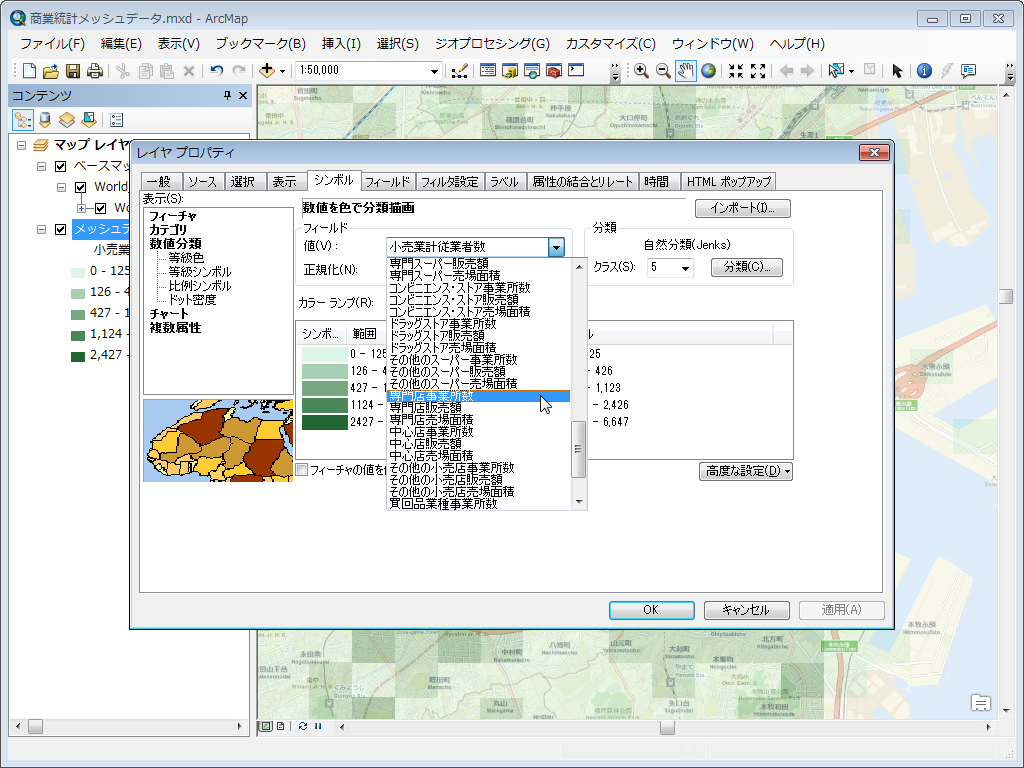The image size is (1024, 768).
Task: Click the Print icon in toolbar
Action: 95,71
